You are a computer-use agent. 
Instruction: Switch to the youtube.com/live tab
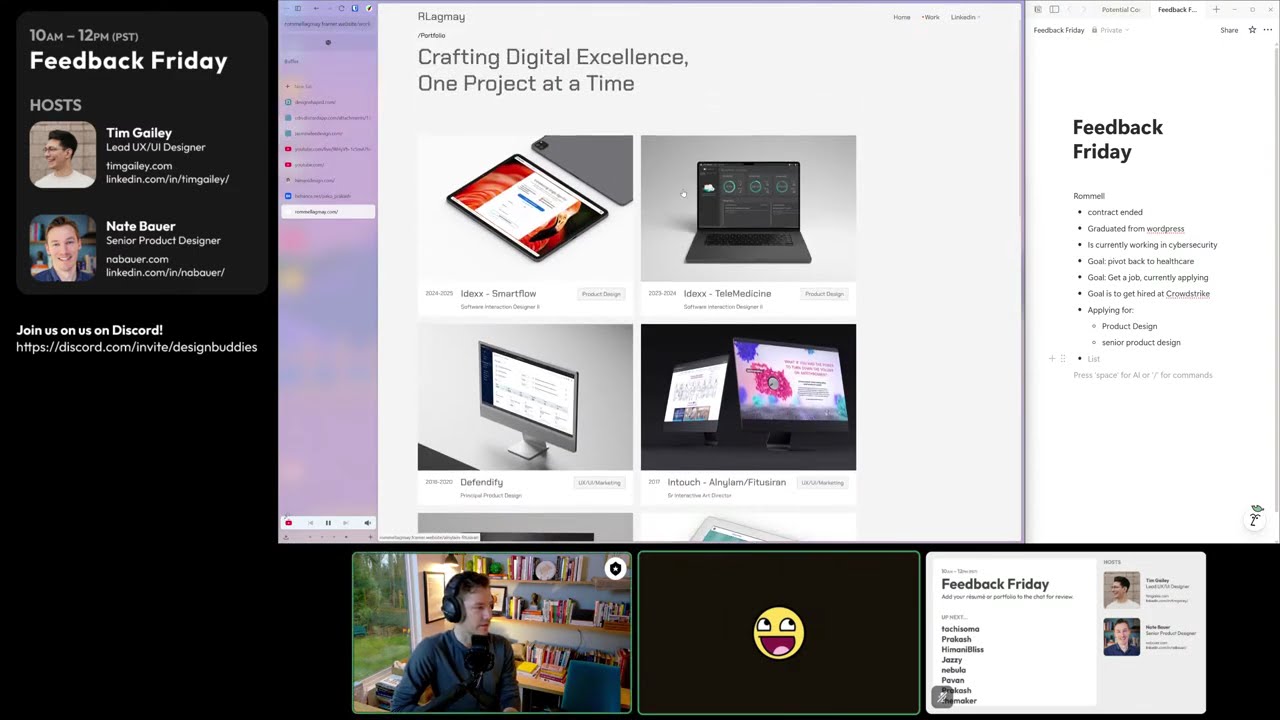click(328, 149)
